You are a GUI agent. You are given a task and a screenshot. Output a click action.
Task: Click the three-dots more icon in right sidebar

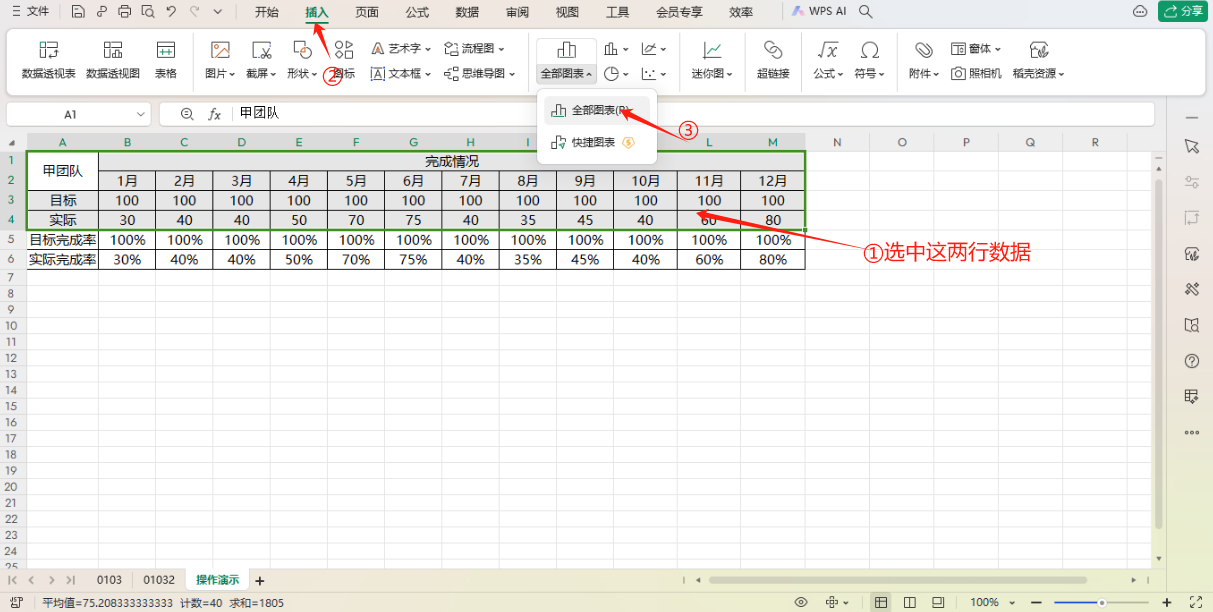point(1191,432)
